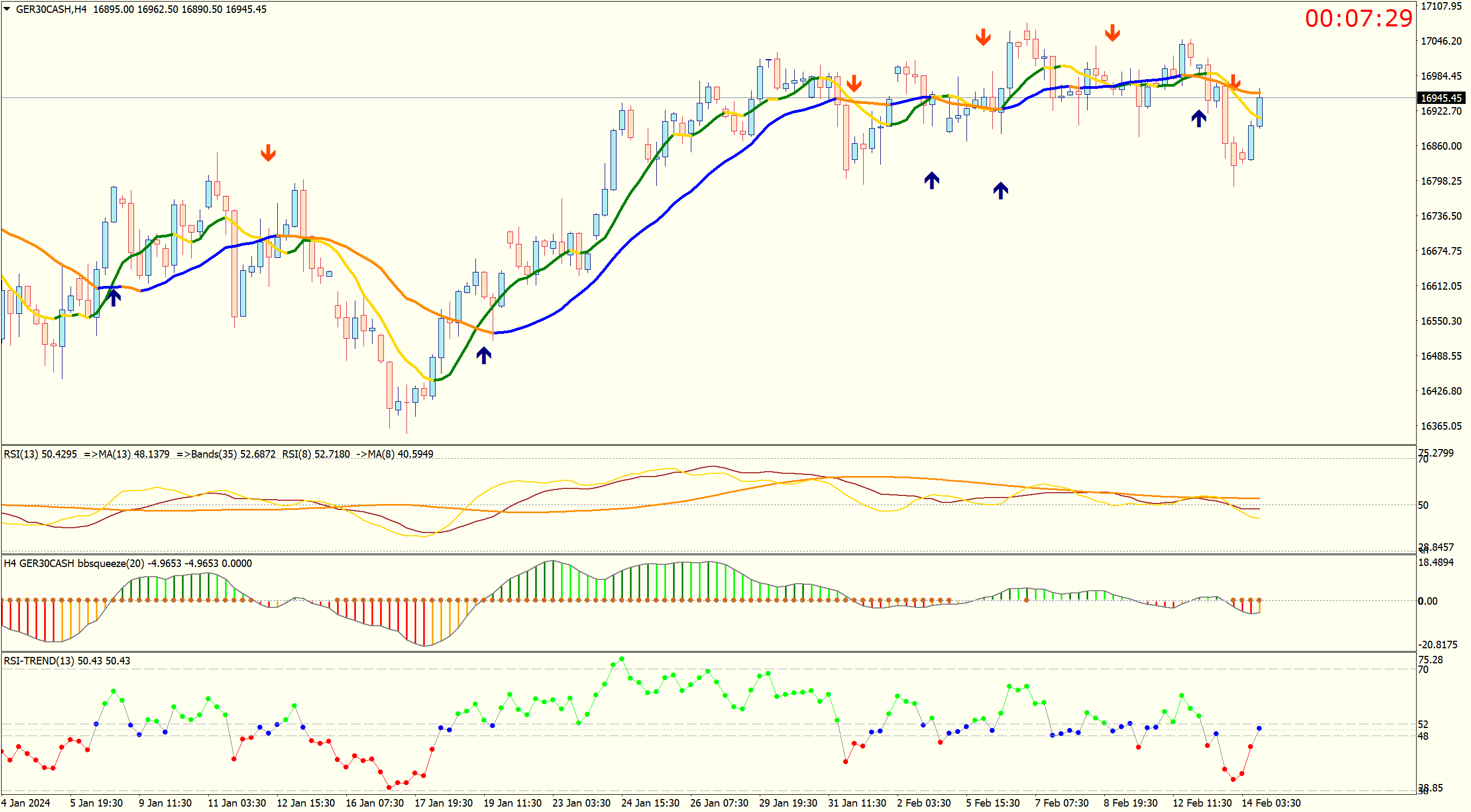Click the orange sell arrow above 11 Jan candles
This screenshot has width=1471, height=812.
(x=268, y=153)
